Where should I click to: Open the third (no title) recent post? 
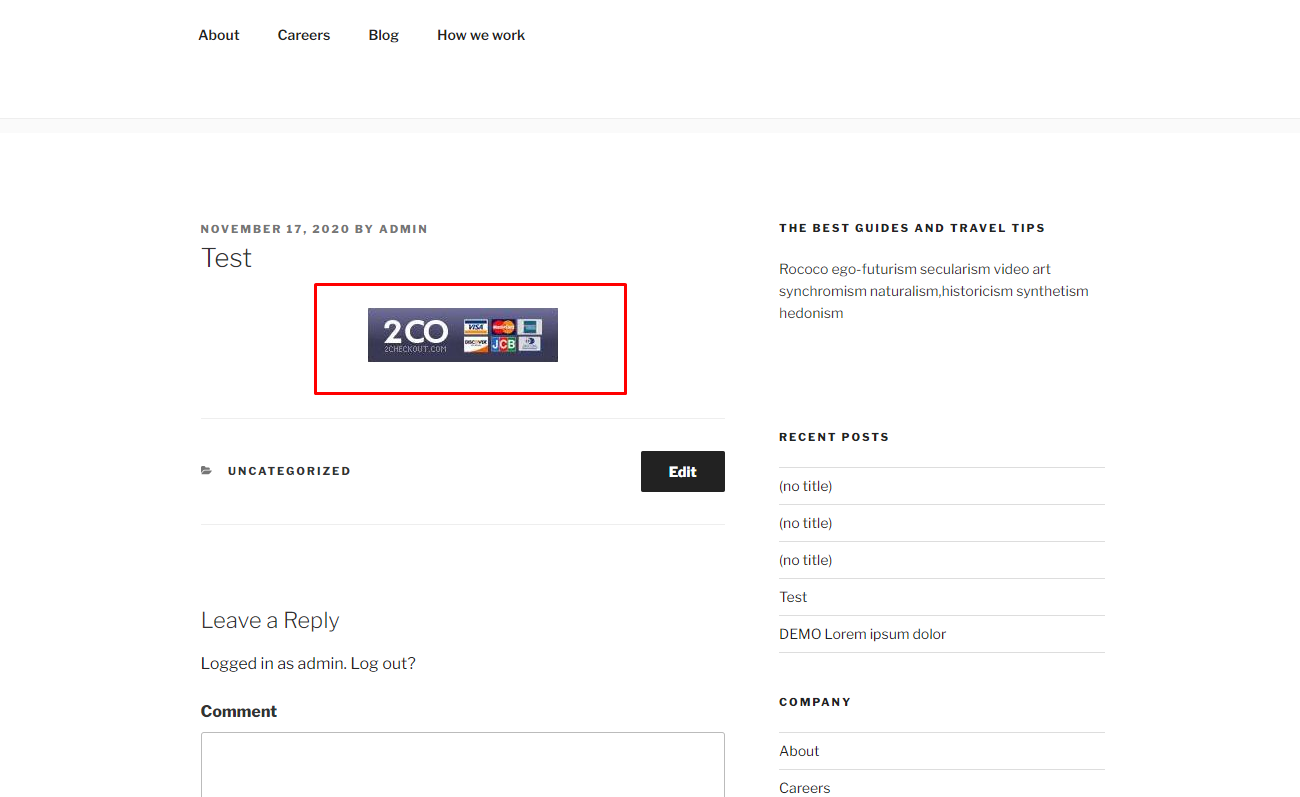coord(806,560)
